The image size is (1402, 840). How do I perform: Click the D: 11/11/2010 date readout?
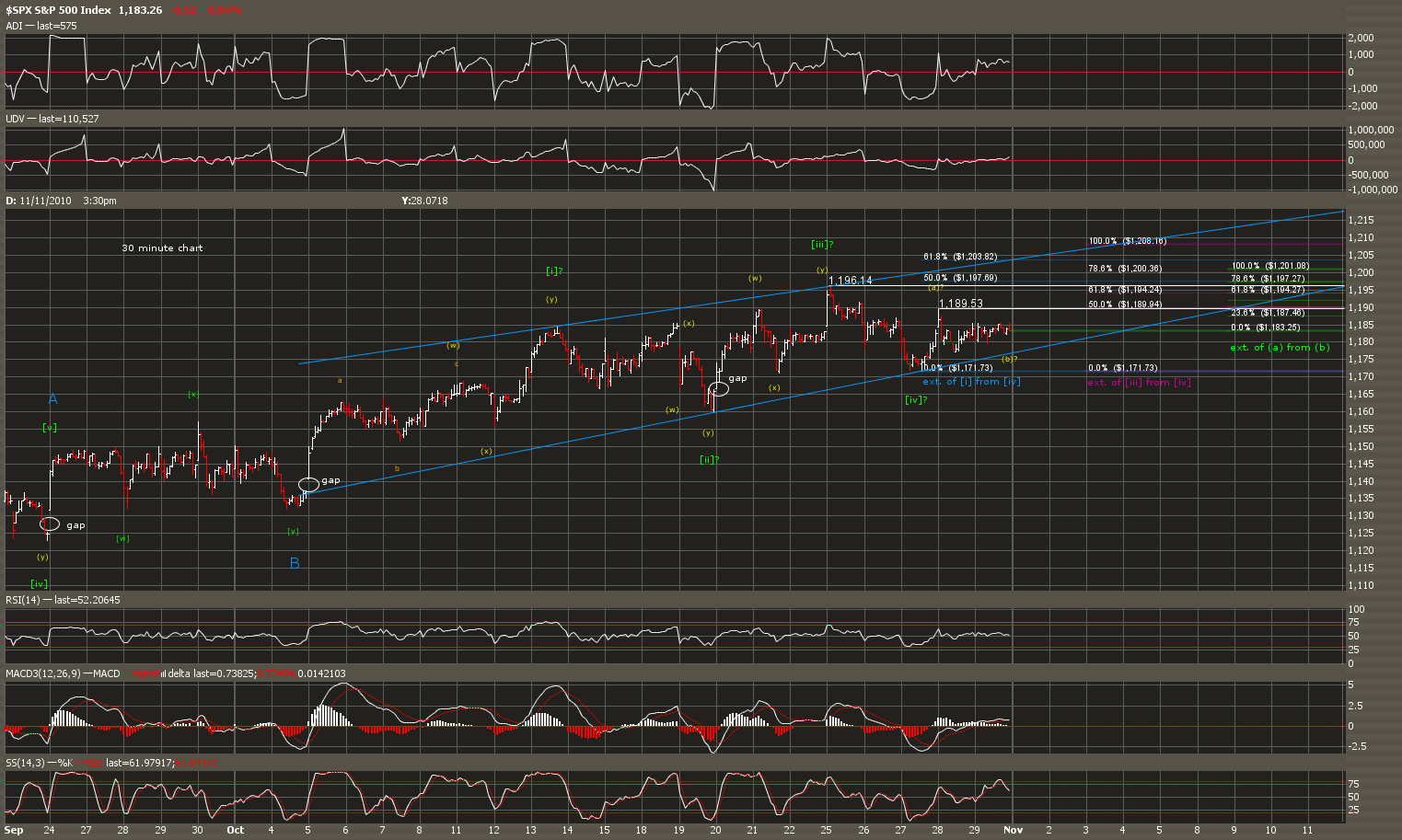click(38, 201)
